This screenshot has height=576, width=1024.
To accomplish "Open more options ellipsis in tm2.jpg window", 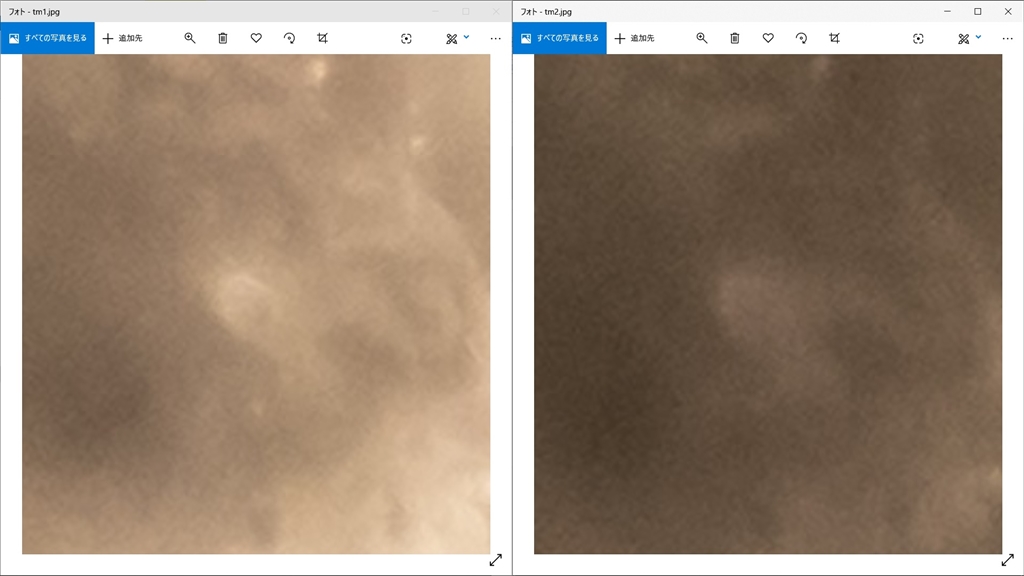I will coord(1008,39).
